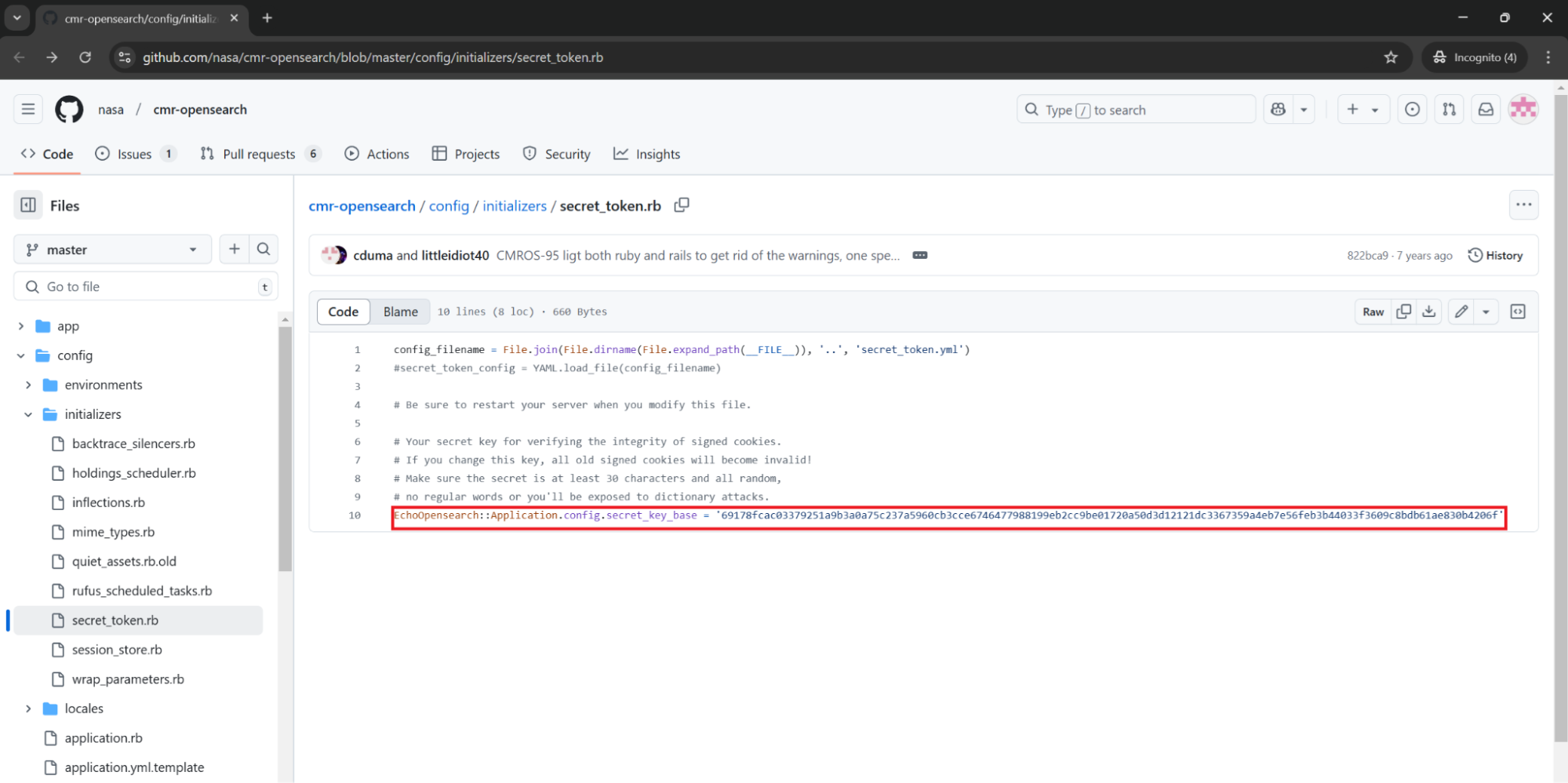The width and height of the screenshot is (1568, 783).
Task: Copy the secret_token.rb file path
Action: pyautogui.click(x=682, y=205)
